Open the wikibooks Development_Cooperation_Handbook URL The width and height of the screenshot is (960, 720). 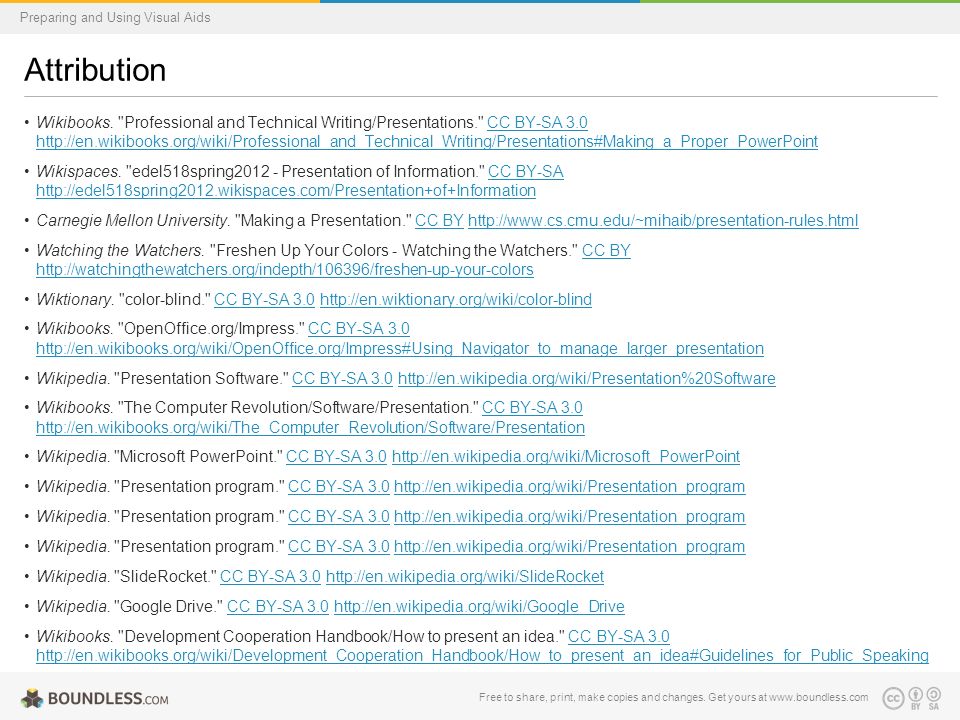pyautogui.click(x=482, y=656)
